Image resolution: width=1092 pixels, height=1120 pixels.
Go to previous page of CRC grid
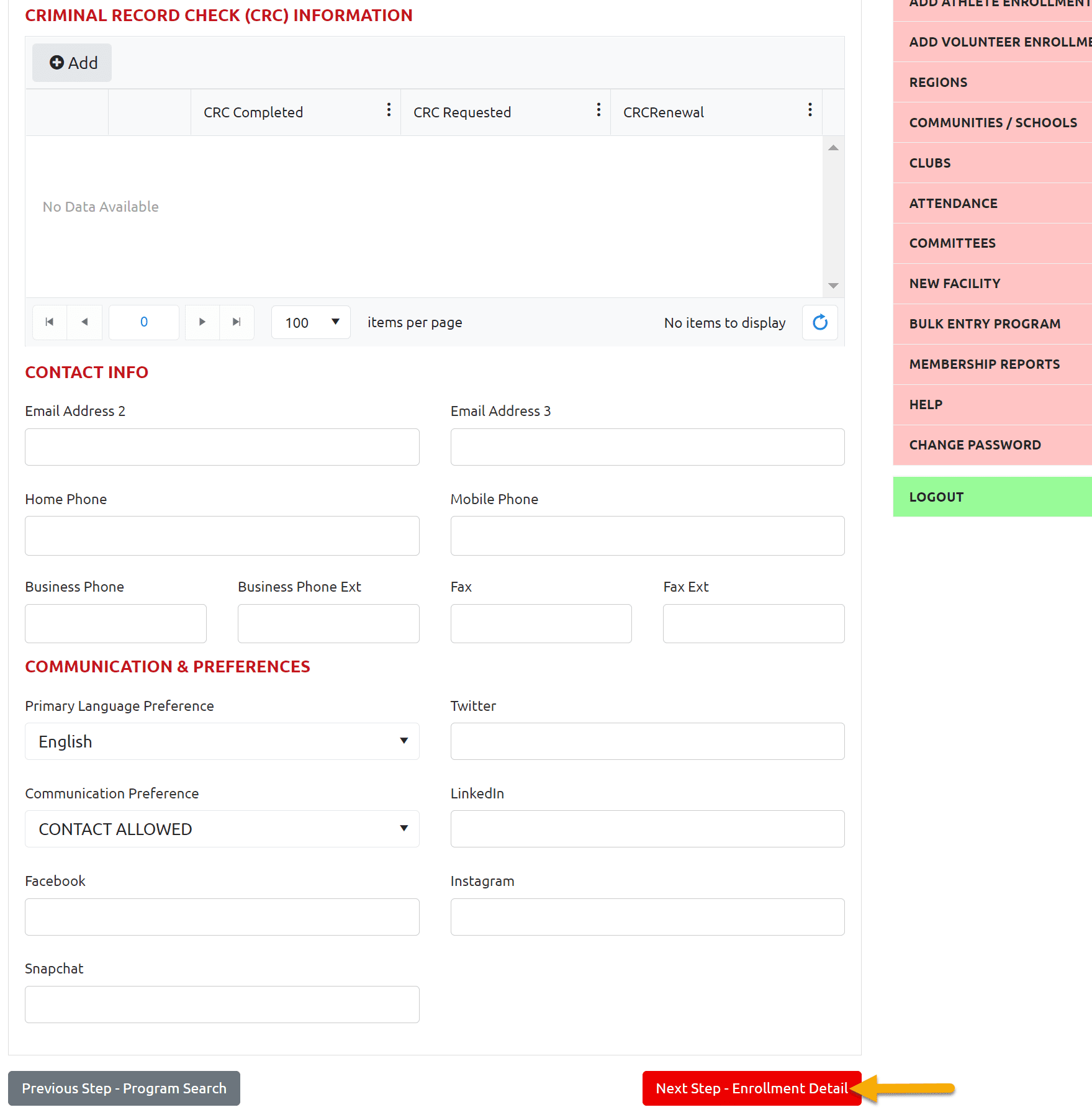[84, 322]
